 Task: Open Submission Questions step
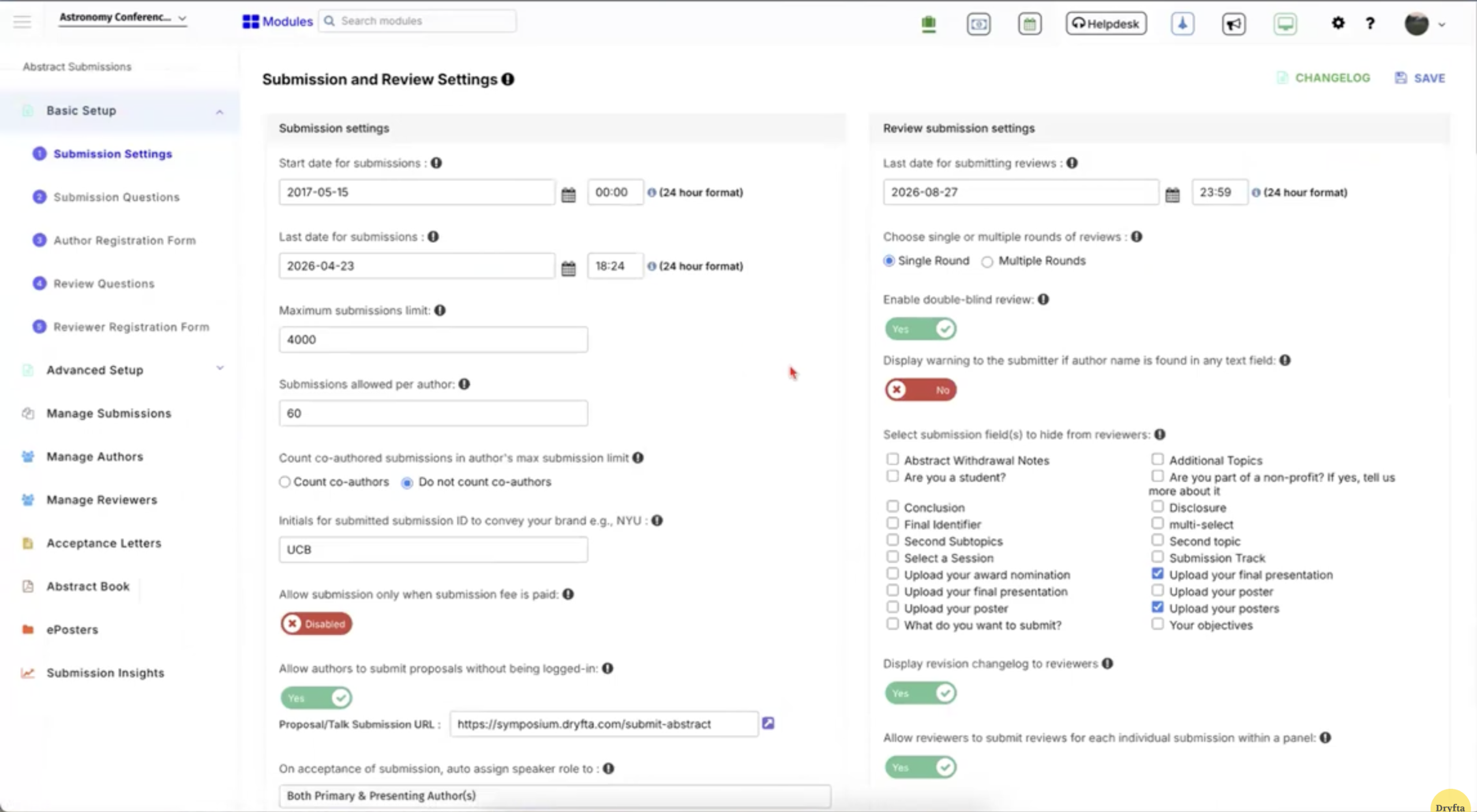[x=117, y=197]
